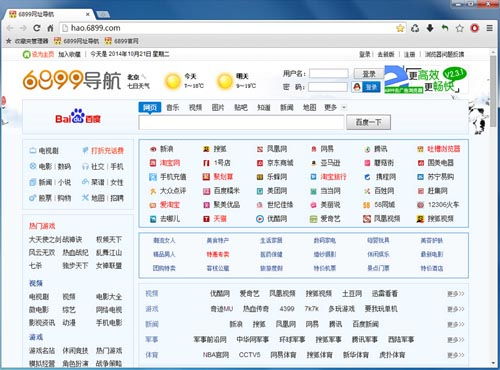The width and height of the screenshot is (500, 370).
Task: Expand the 更多 dropdown arrow in search tabs
Action: pos(344,108)
